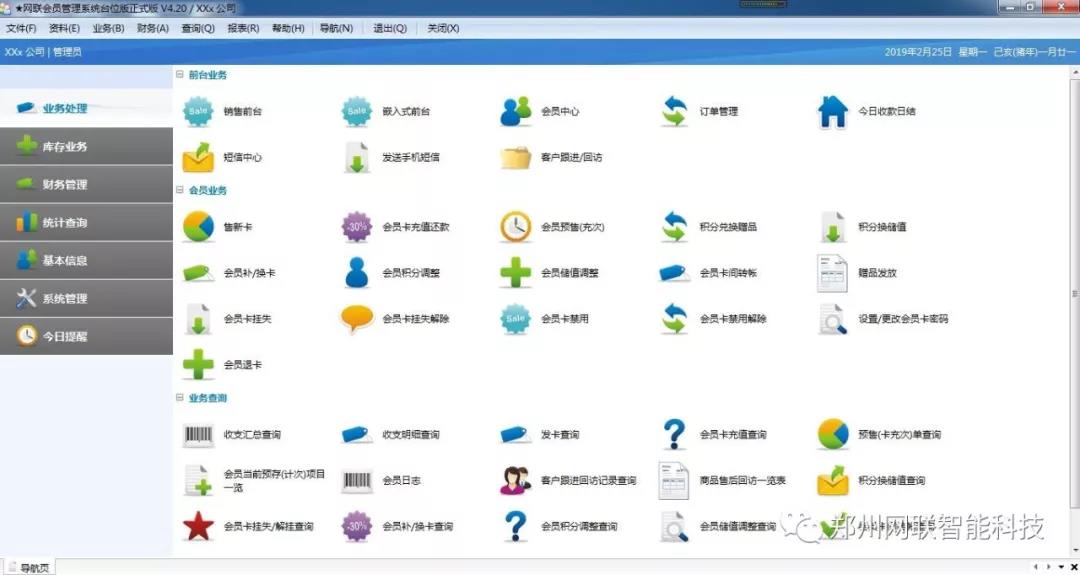The image size is (1080, 575).
Task: Open 会员中心 member center icon
Action: point(516,111)
